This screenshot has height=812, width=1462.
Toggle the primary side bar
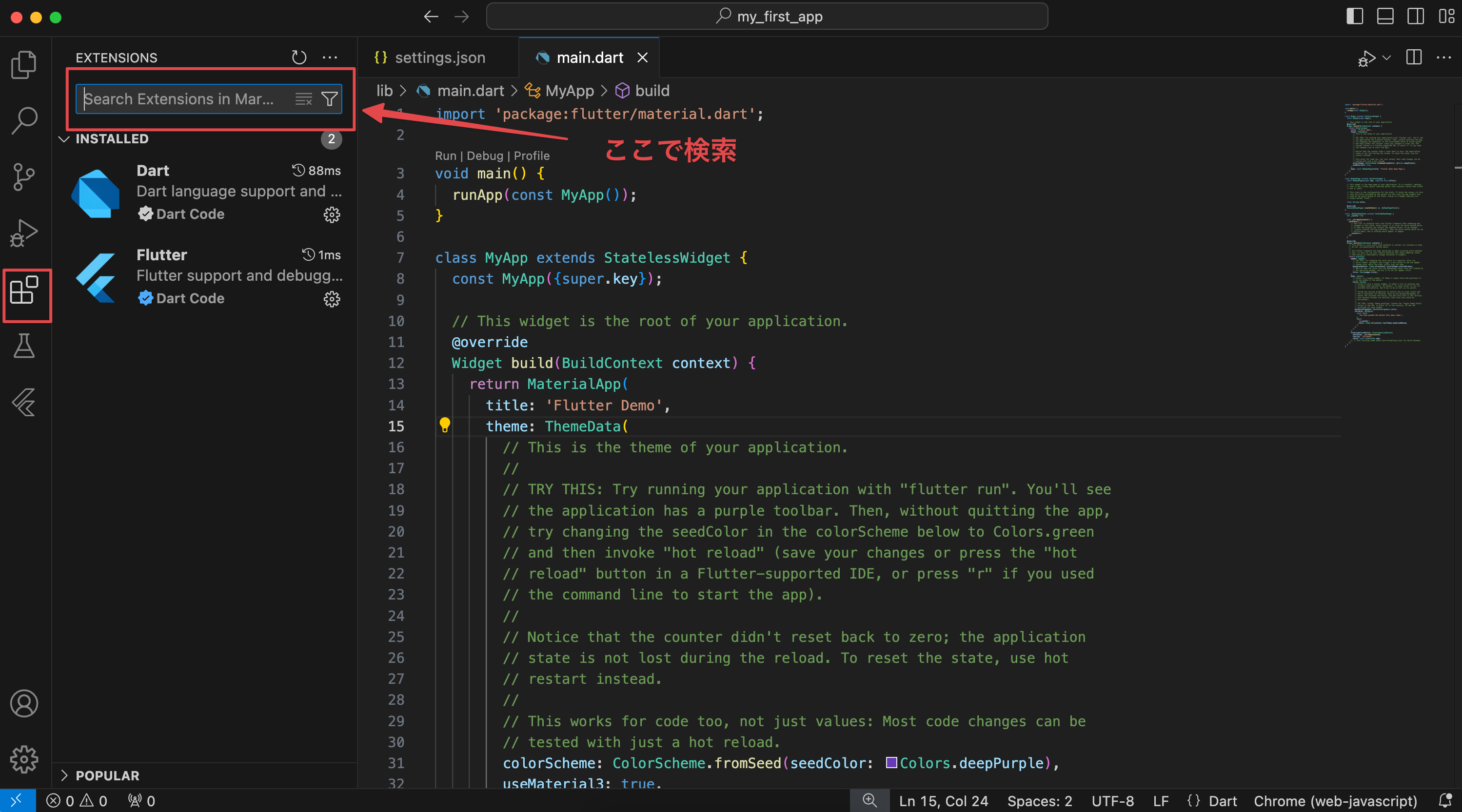click(1355, 17)
